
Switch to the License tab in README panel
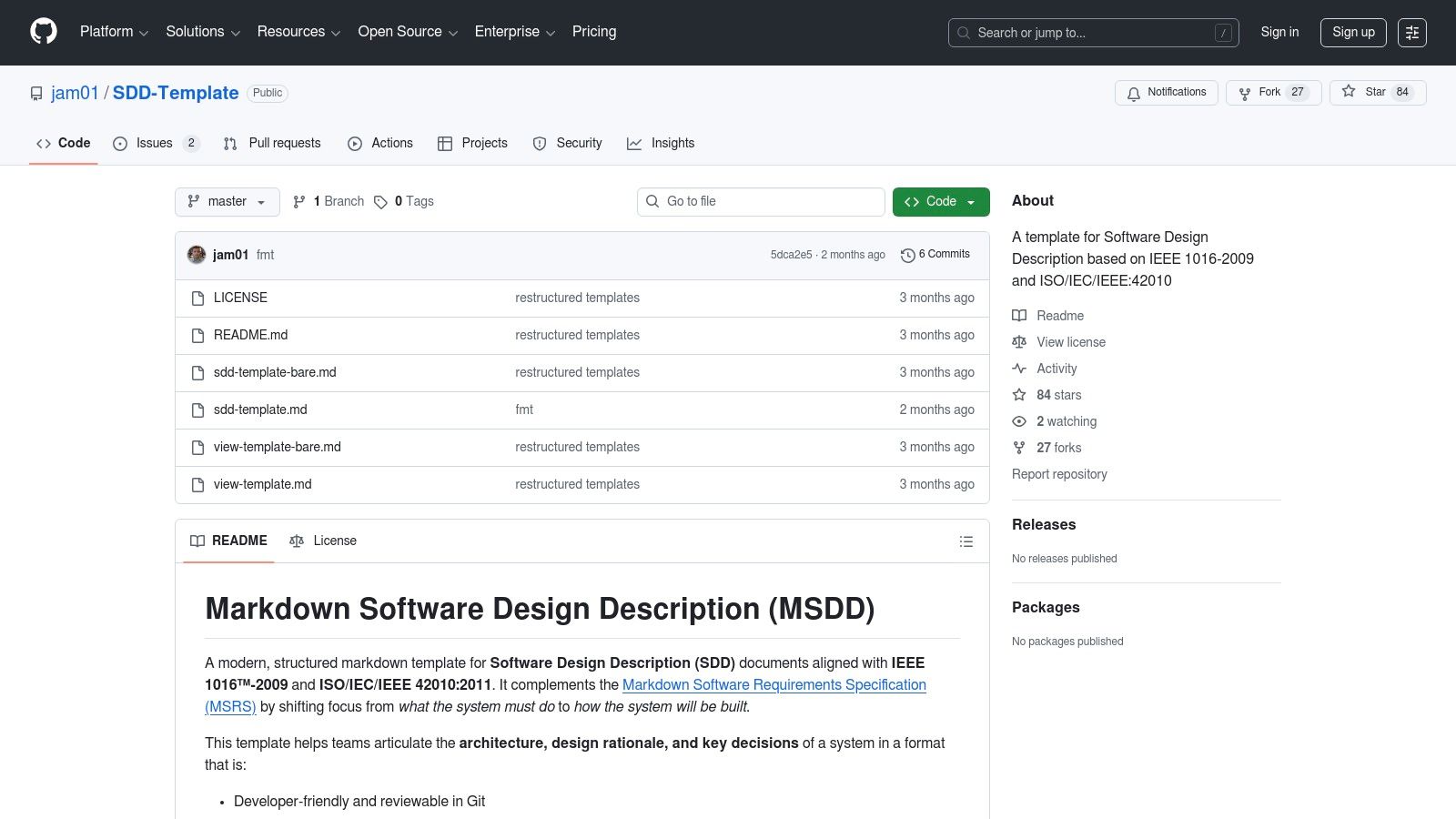coord(323,541)
